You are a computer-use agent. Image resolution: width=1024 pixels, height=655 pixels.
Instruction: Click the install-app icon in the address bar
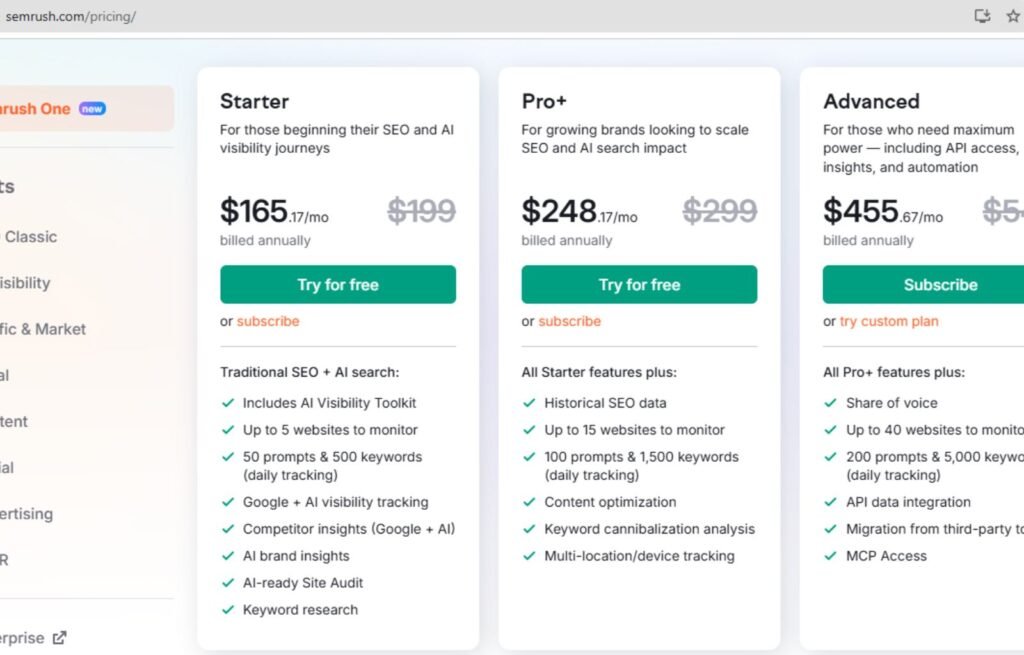pos(981,16)
